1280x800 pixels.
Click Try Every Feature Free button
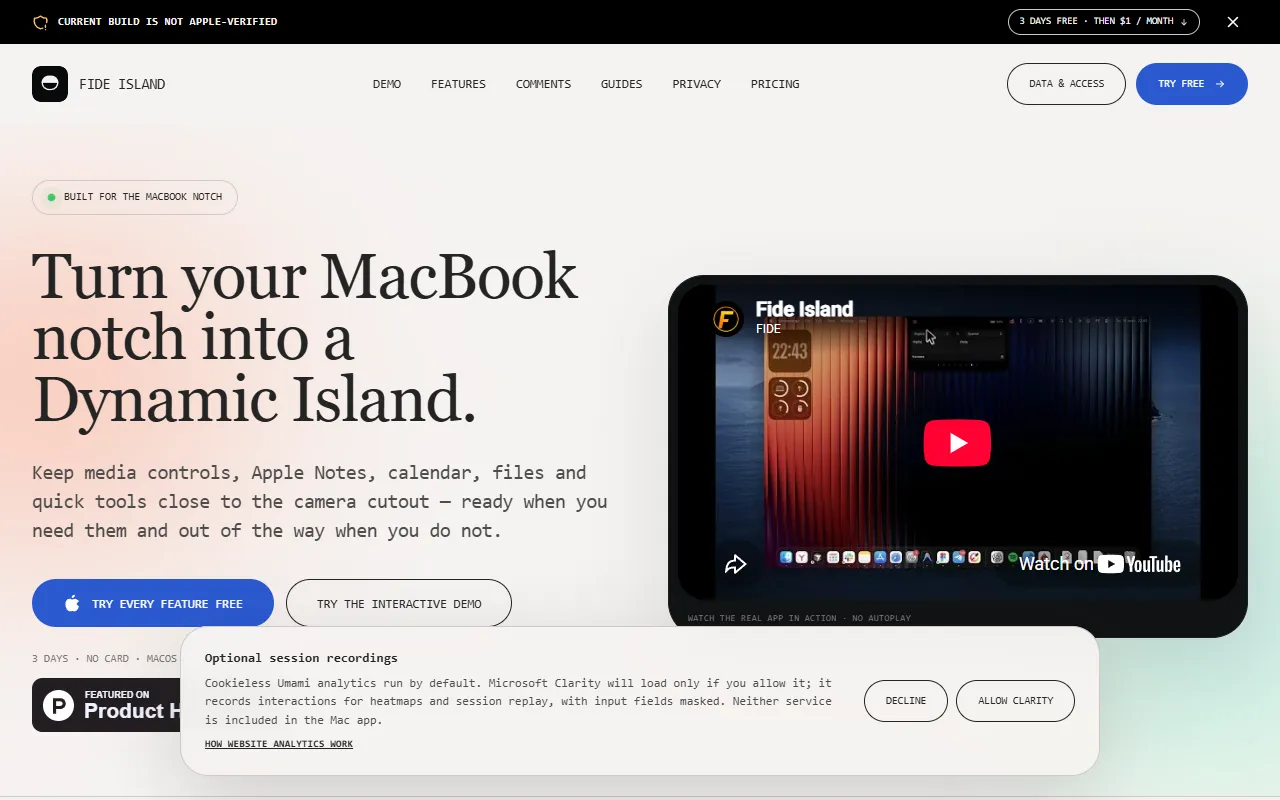pyautogui.click(x=153, y=604)
